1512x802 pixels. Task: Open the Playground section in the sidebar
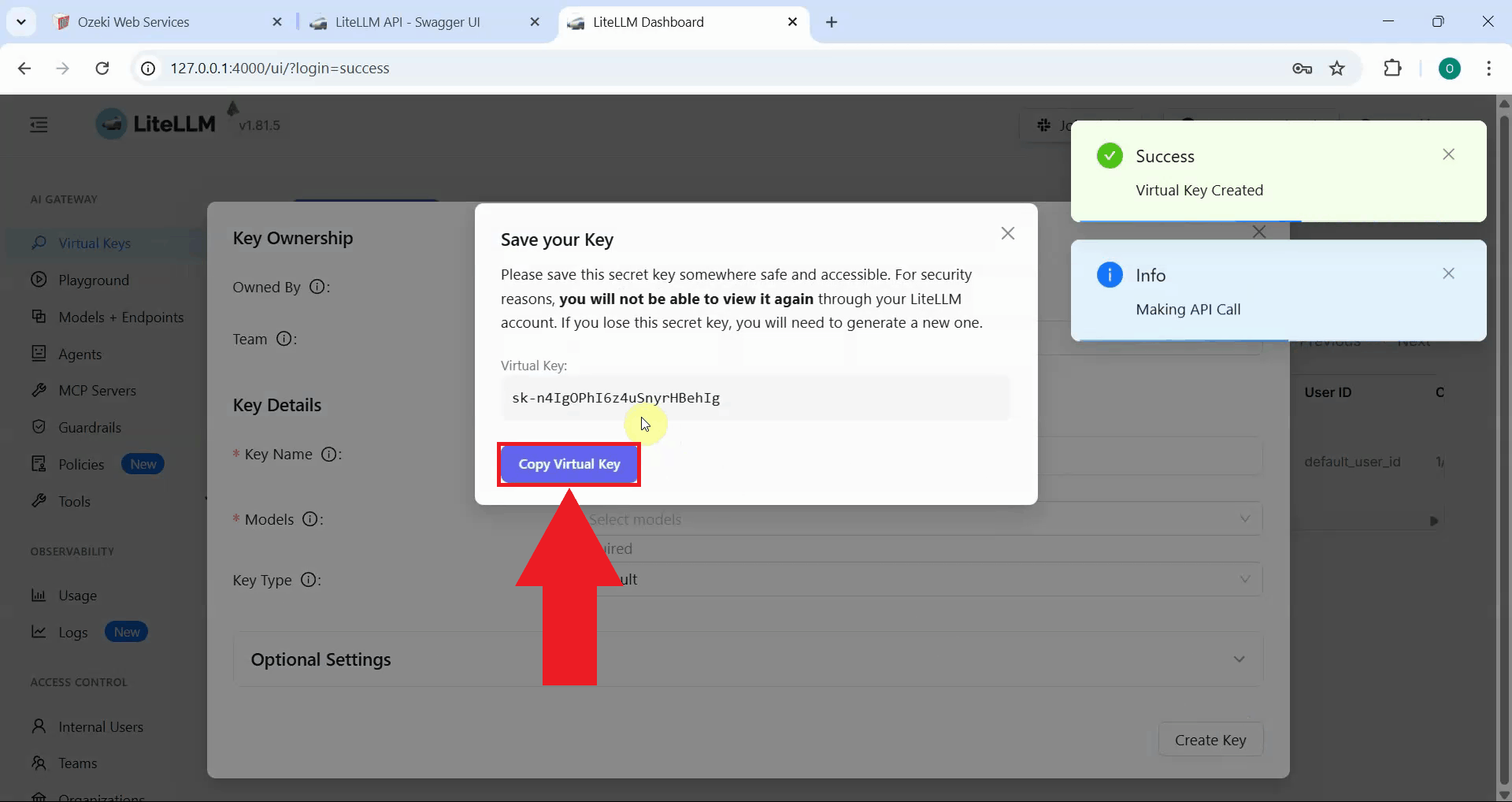[x=93, y=280]
